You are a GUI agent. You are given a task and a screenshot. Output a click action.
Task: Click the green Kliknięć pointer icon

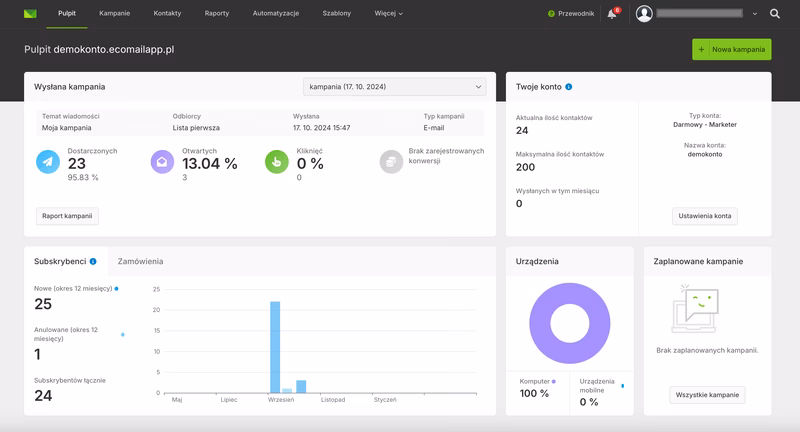(277, 161)
